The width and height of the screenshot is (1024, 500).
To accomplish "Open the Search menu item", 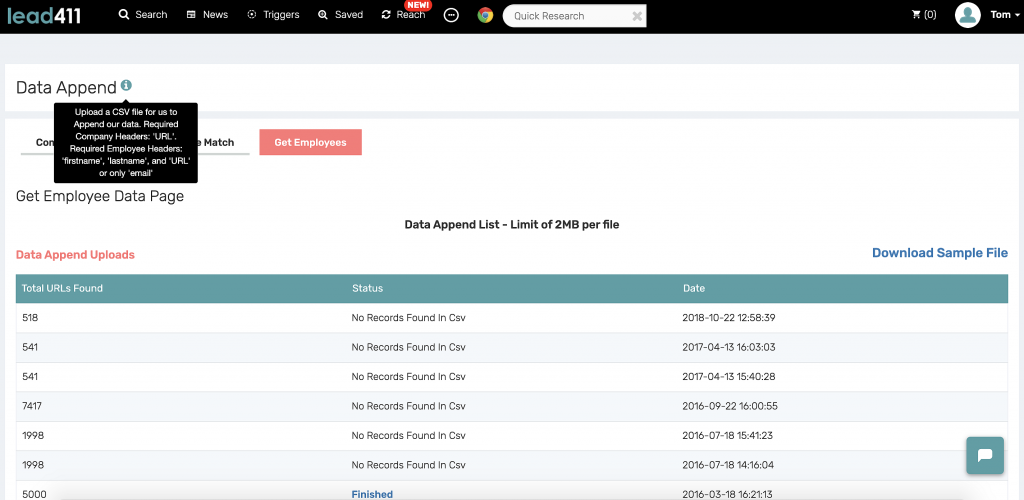I will point(143,14).
